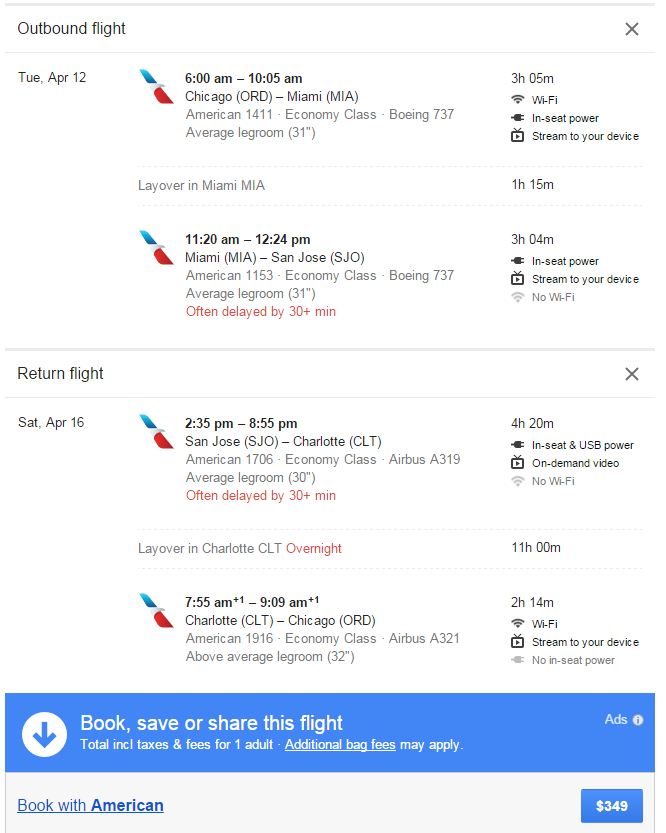Click American logo on San Jose–Charlotte leg
Screen dimensions: 666x833
coord(156,431)
